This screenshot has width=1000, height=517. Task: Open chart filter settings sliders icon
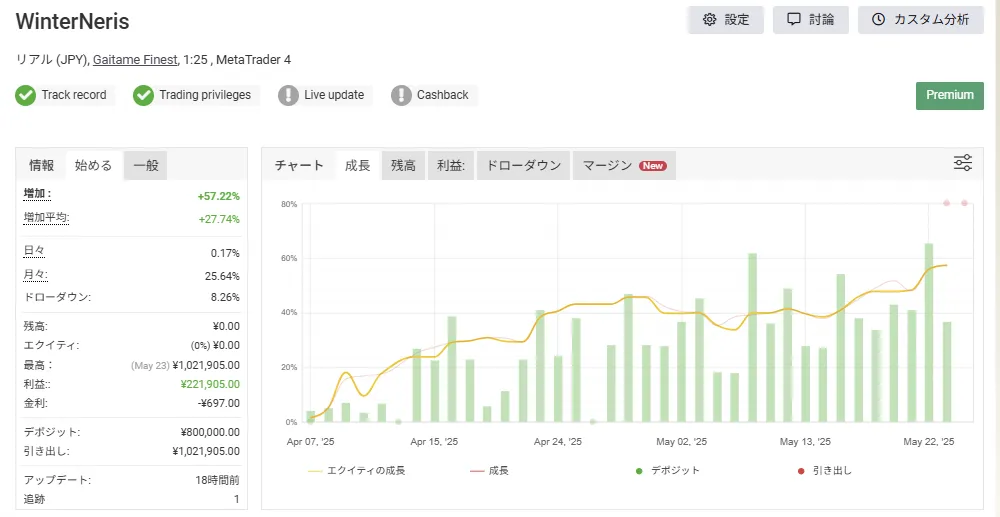pyautogui.click(x=963, y=163)
